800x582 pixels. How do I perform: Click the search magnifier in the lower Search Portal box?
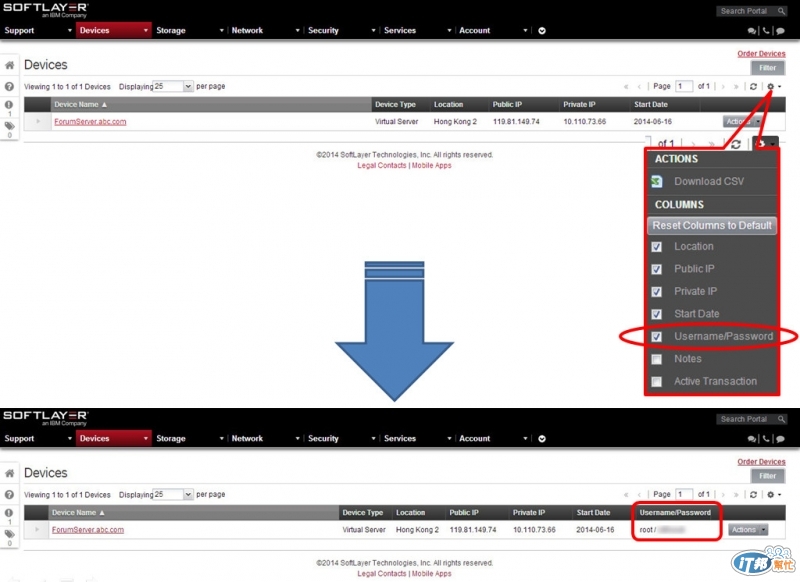[781, 419]
